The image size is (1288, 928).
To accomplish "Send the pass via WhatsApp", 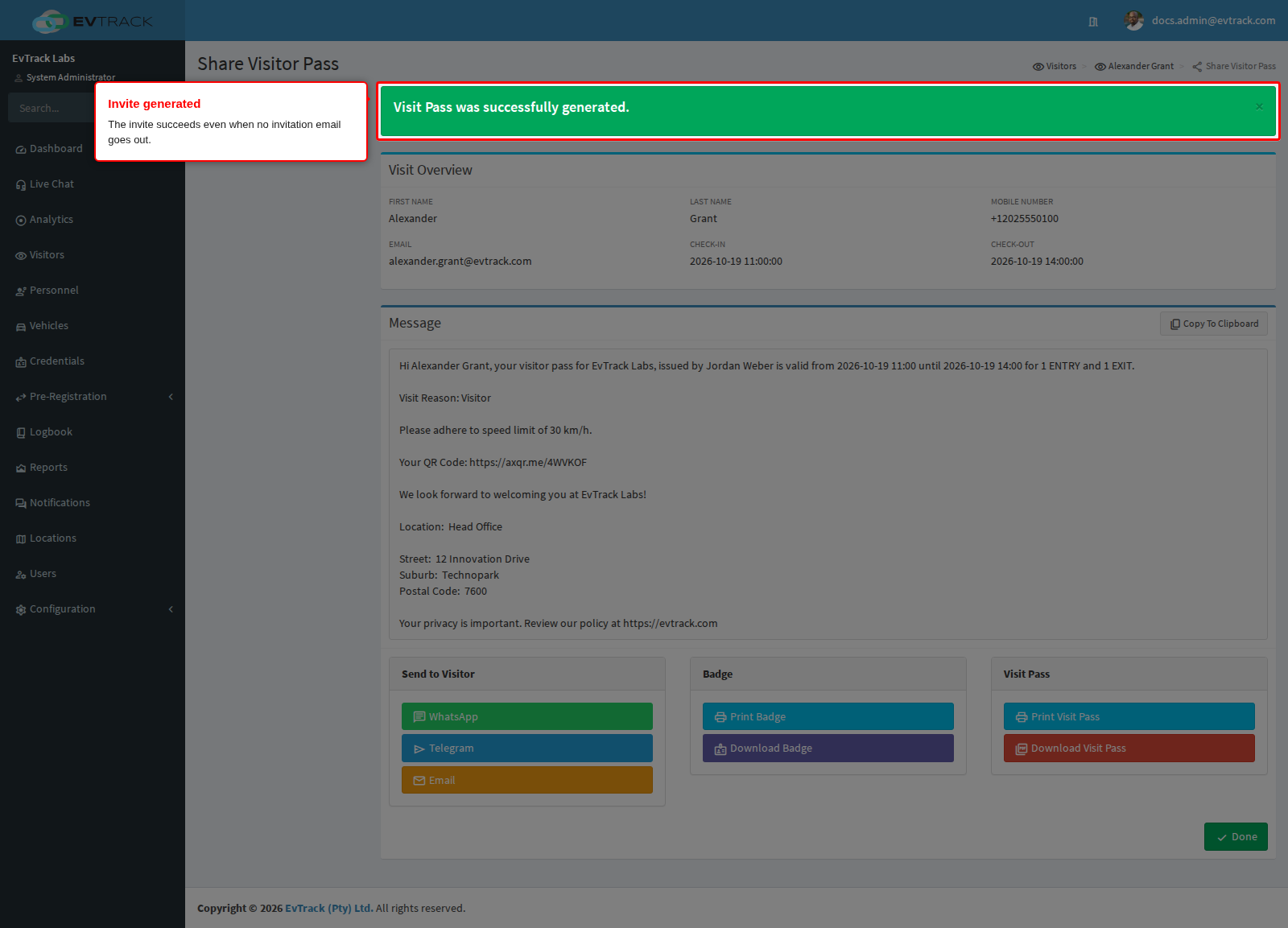I will click(527, 716).
